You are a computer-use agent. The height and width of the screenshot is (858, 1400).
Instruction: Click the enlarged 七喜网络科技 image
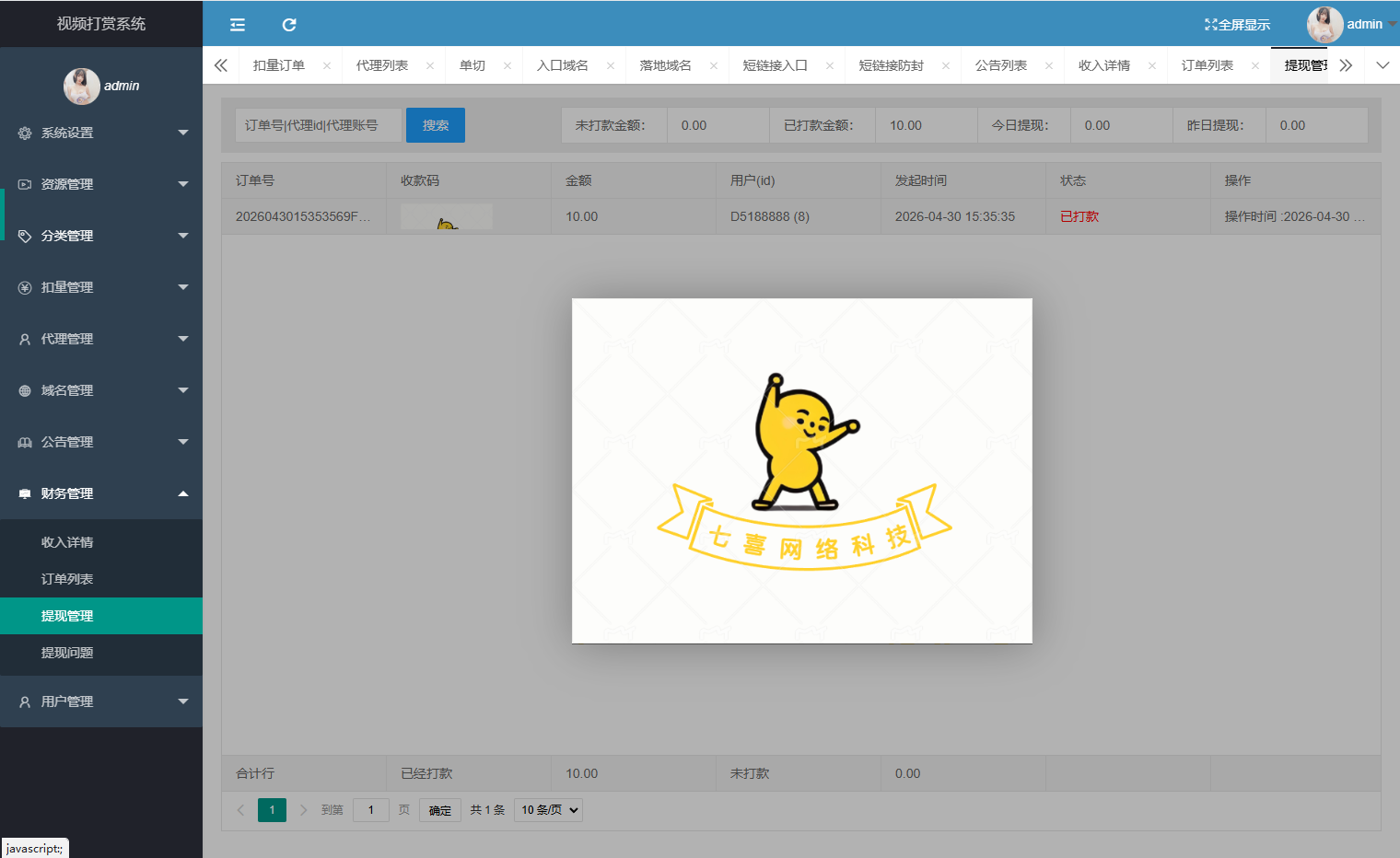(x=802, y=470)
